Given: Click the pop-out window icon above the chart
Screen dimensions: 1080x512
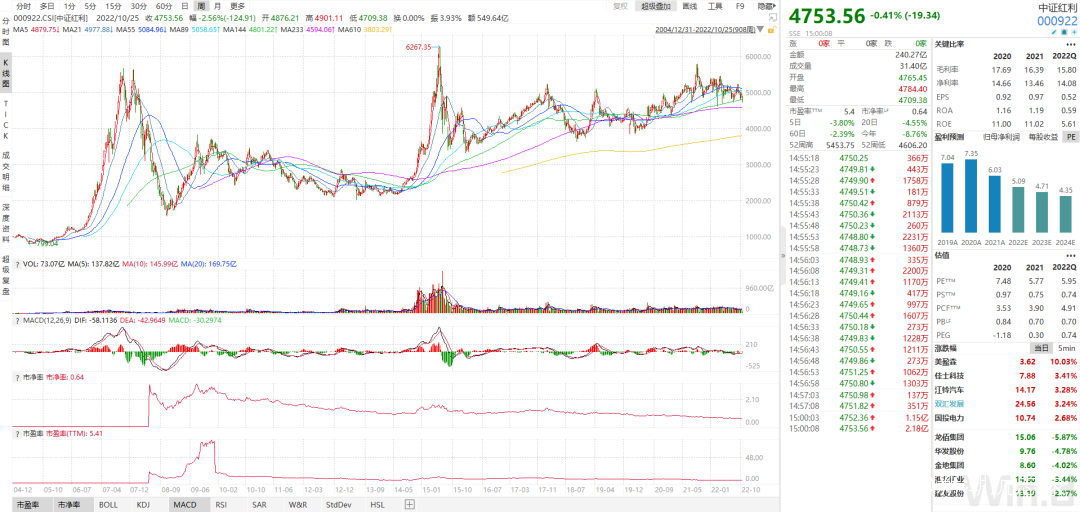Looking at the screenshot, I should coord(771,18).
